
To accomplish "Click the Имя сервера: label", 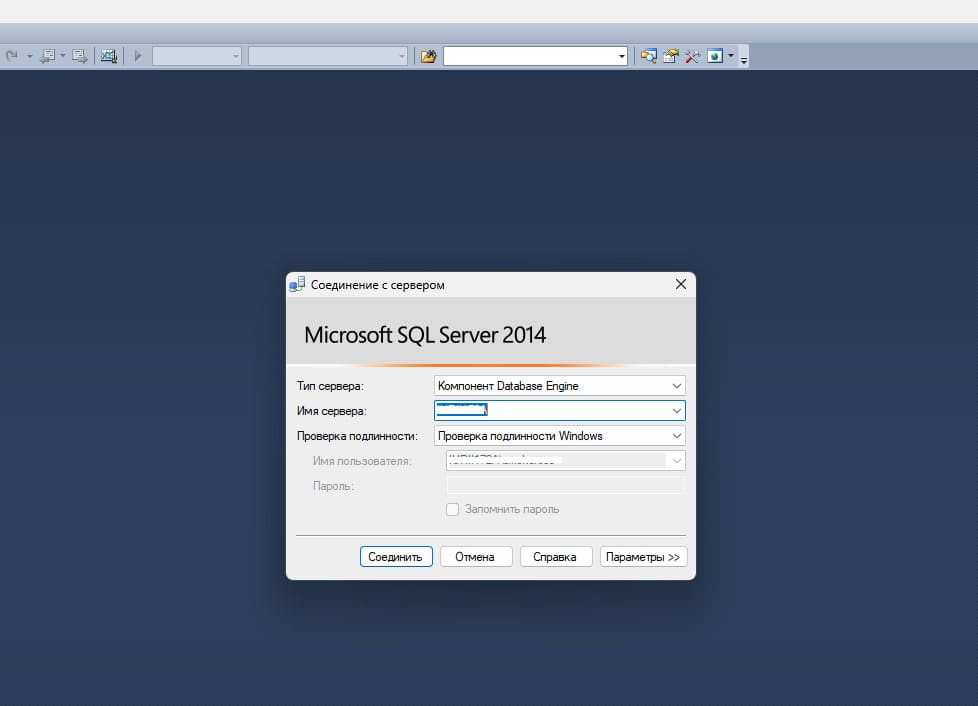I will pyautogui.click(x=332, y=411).
